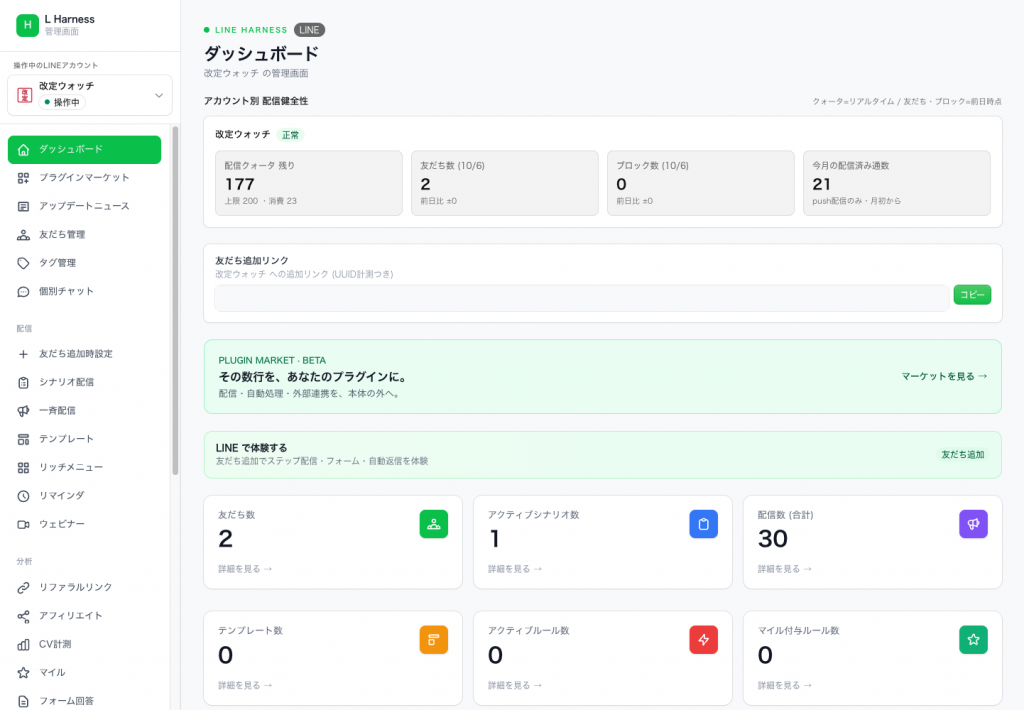1024x710 pixels.
Task: Click the テンプレート layout icon
Action: (x=24, y=439)
